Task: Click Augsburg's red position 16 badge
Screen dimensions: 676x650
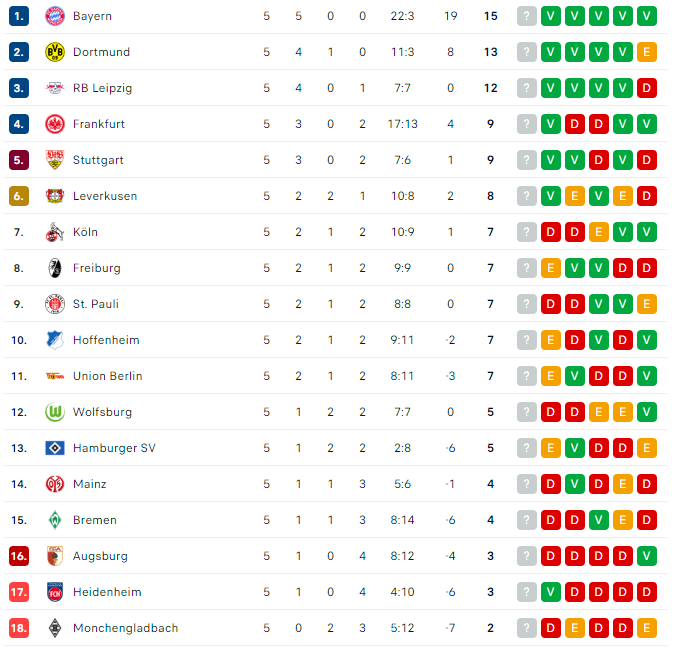Action: [x=19, y=556]
